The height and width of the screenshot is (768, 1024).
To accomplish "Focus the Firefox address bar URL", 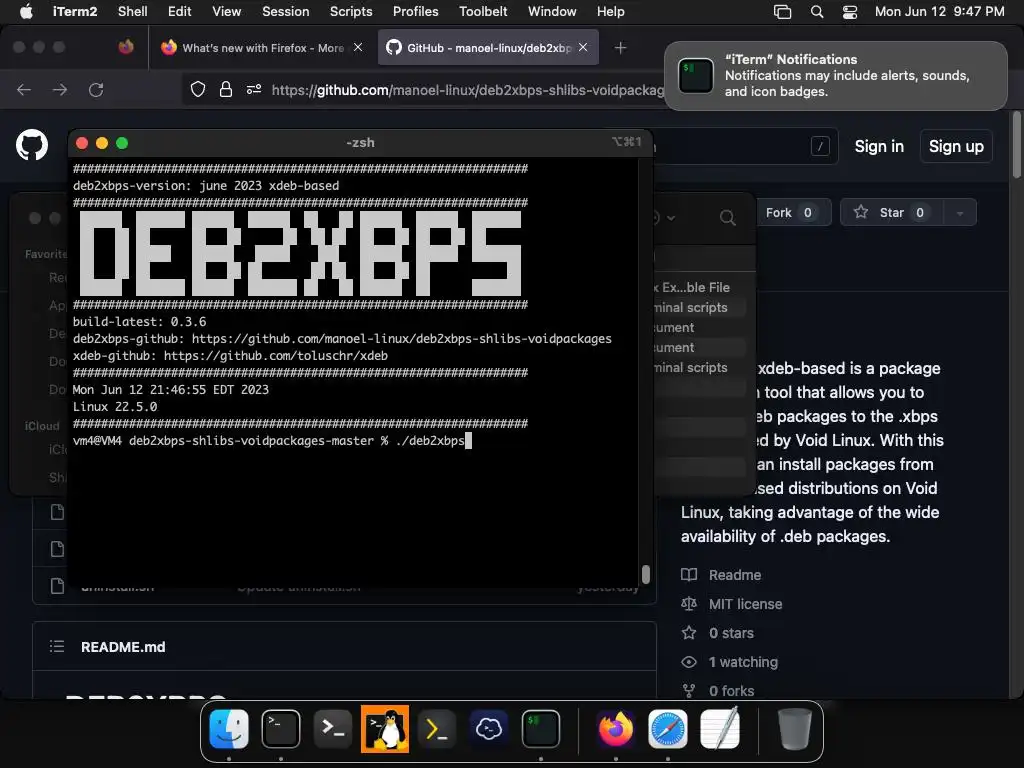I will (x=467, y=90).
